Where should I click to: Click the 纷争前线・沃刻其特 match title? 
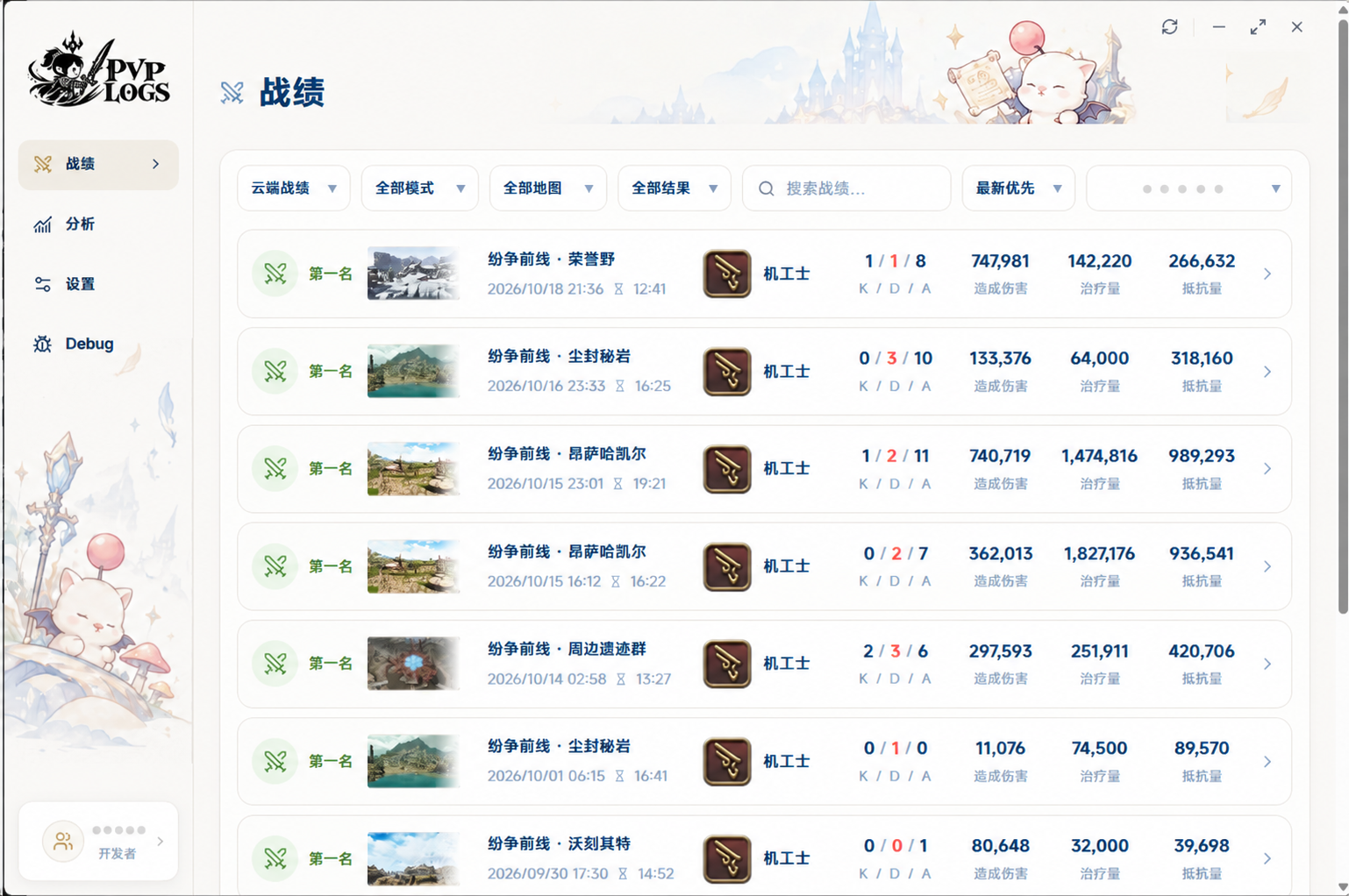pyautogui.click(x=560, y=843)
